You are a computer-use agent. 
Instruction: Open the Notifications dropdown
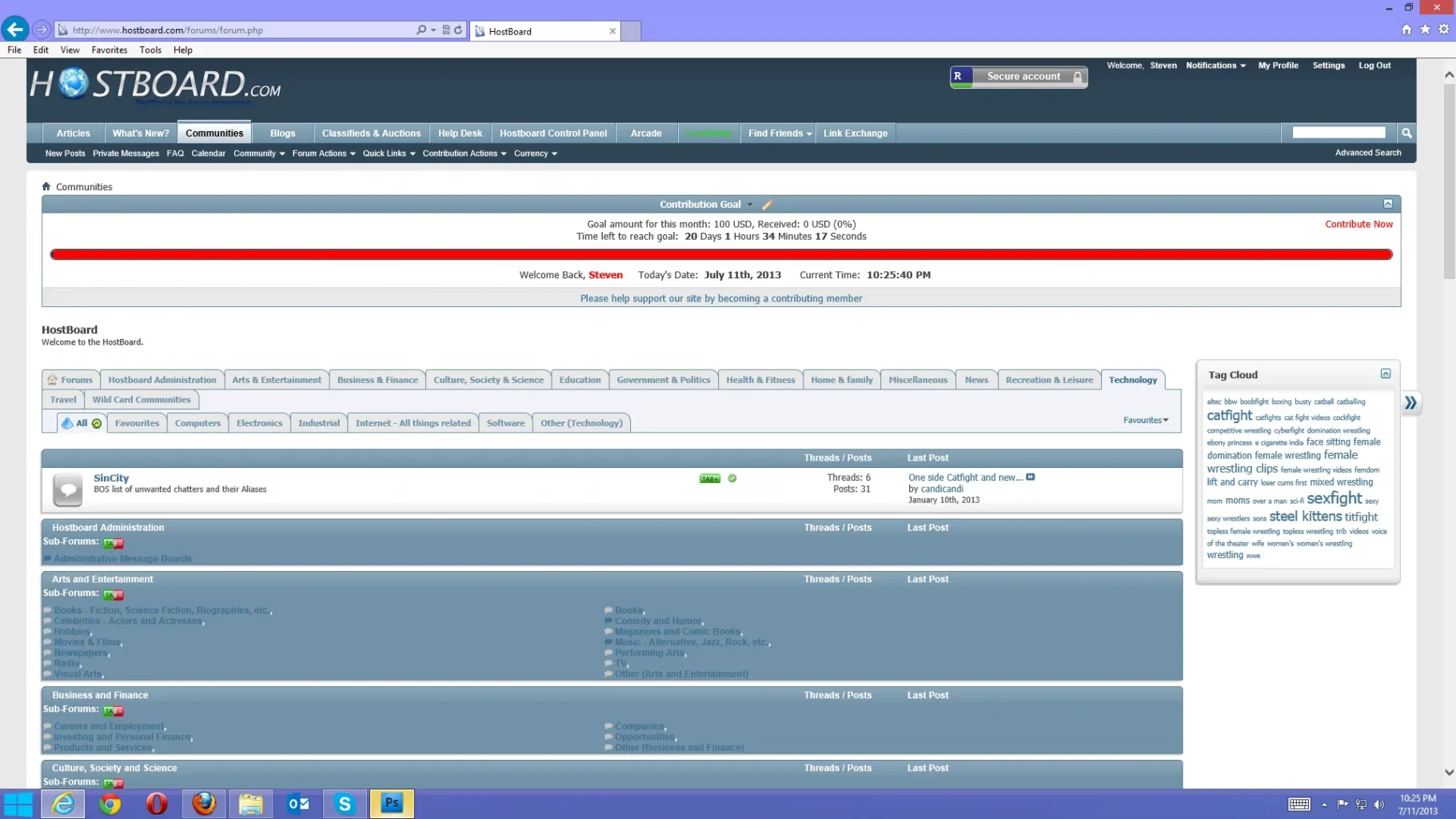1215,66
